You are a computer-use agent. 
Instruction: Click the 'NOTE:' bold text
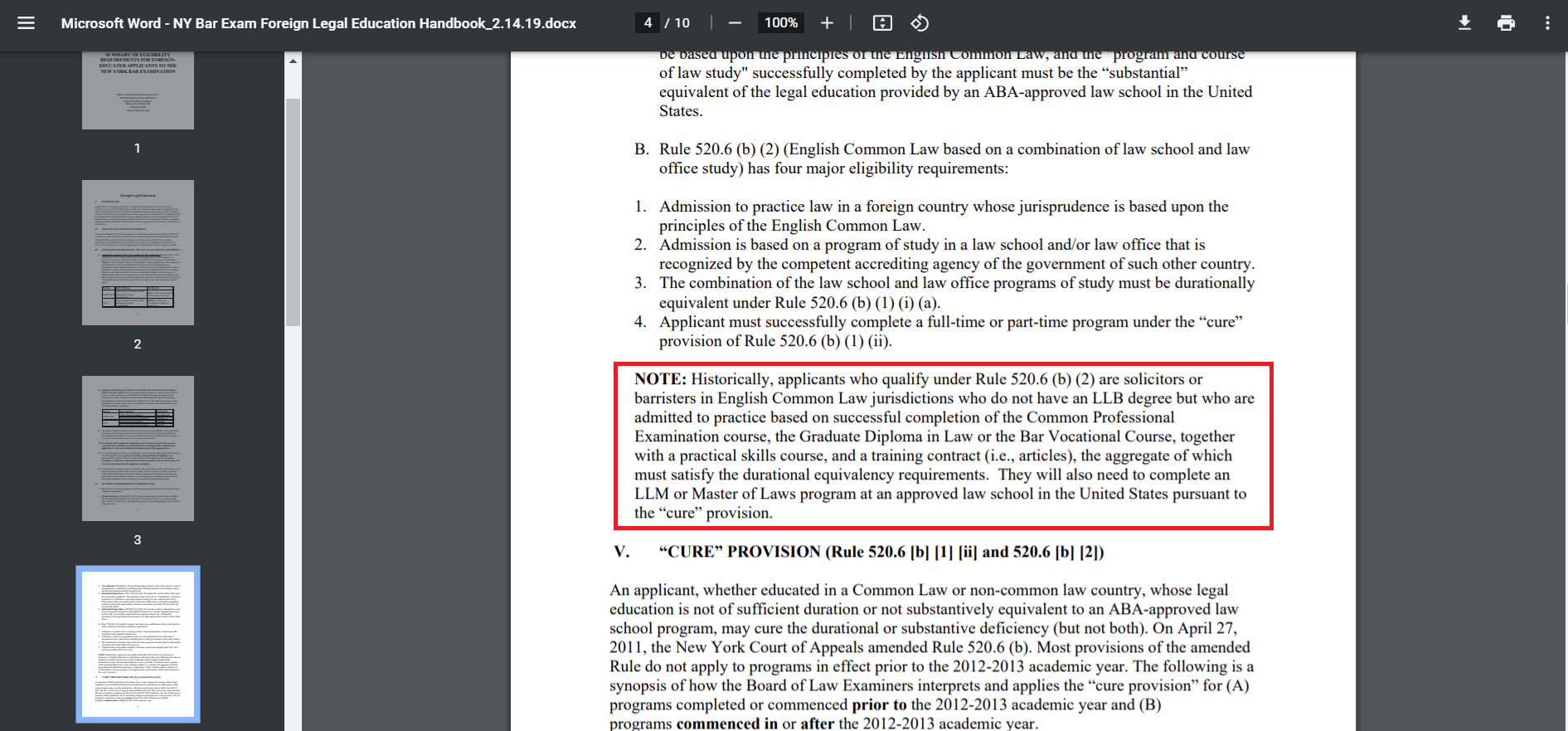(x=660, y=379)
